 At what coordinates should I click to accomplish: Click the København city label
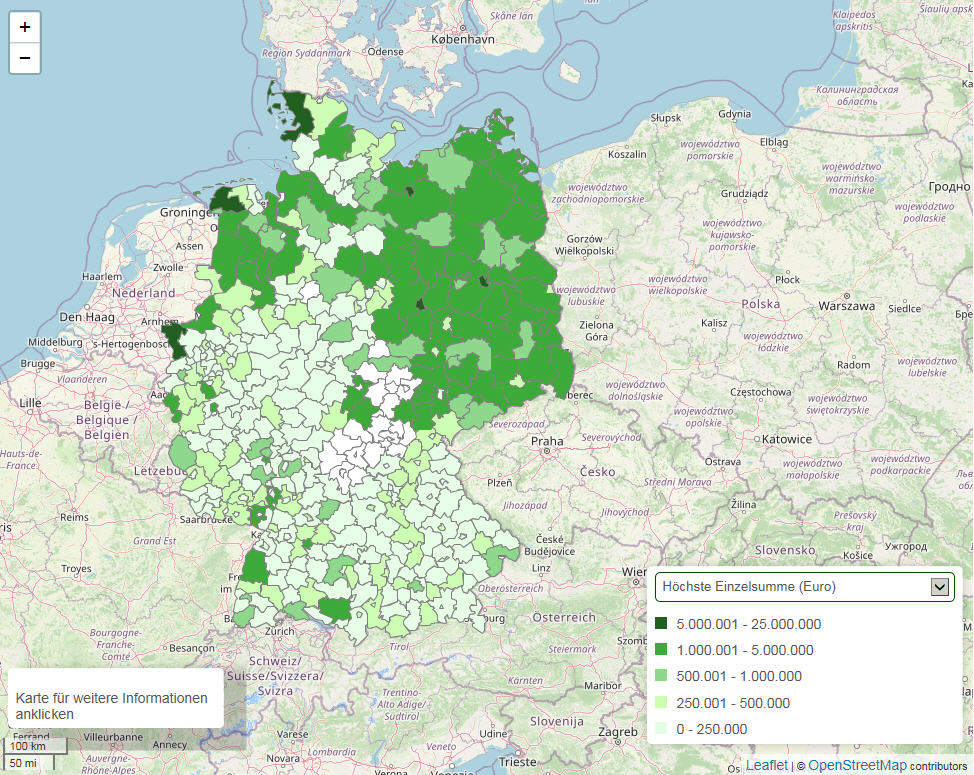click(x=463, y=39)
